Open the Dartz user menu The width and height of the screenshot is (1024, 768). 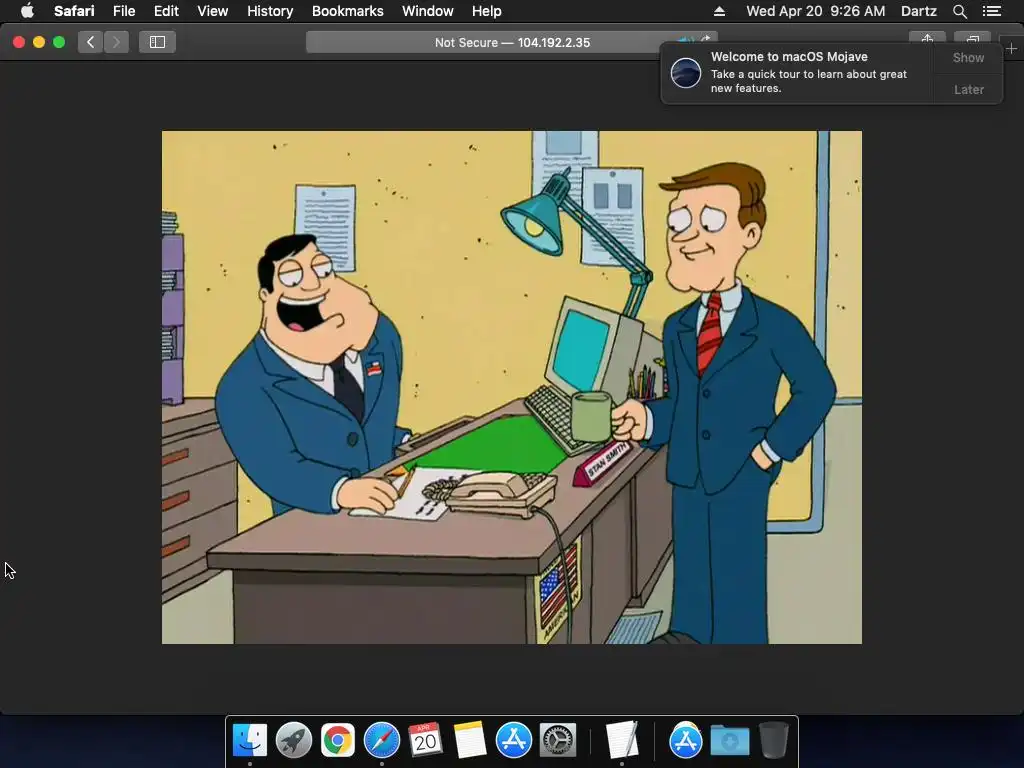(918, 11)
